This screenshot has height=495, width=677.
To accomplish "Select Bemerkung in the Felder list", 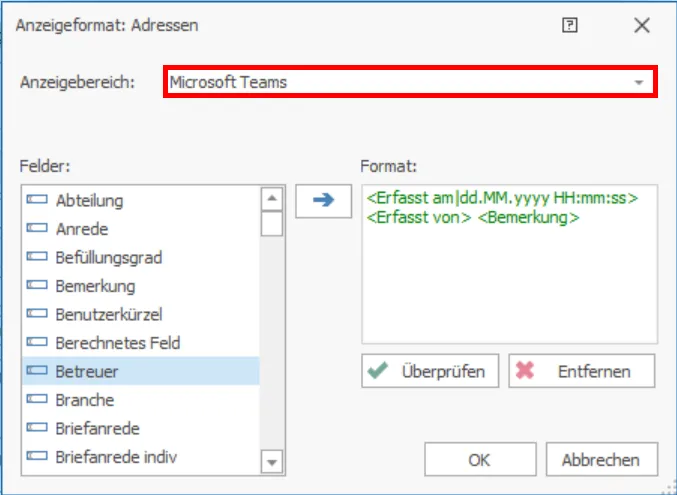I will [x=141, y=286].
